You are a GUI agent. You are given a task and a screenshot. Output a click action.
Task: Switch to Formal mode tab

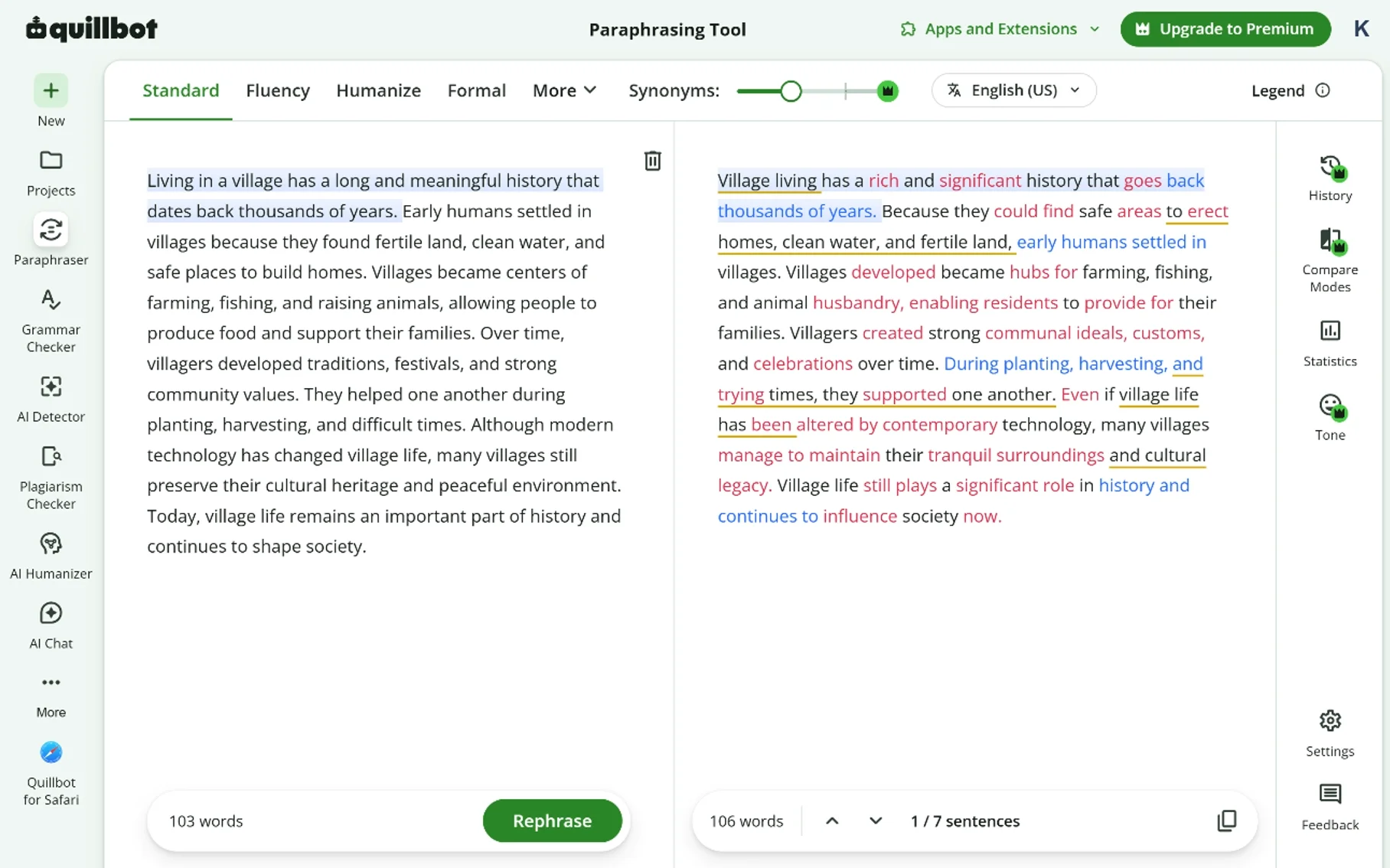476,90
